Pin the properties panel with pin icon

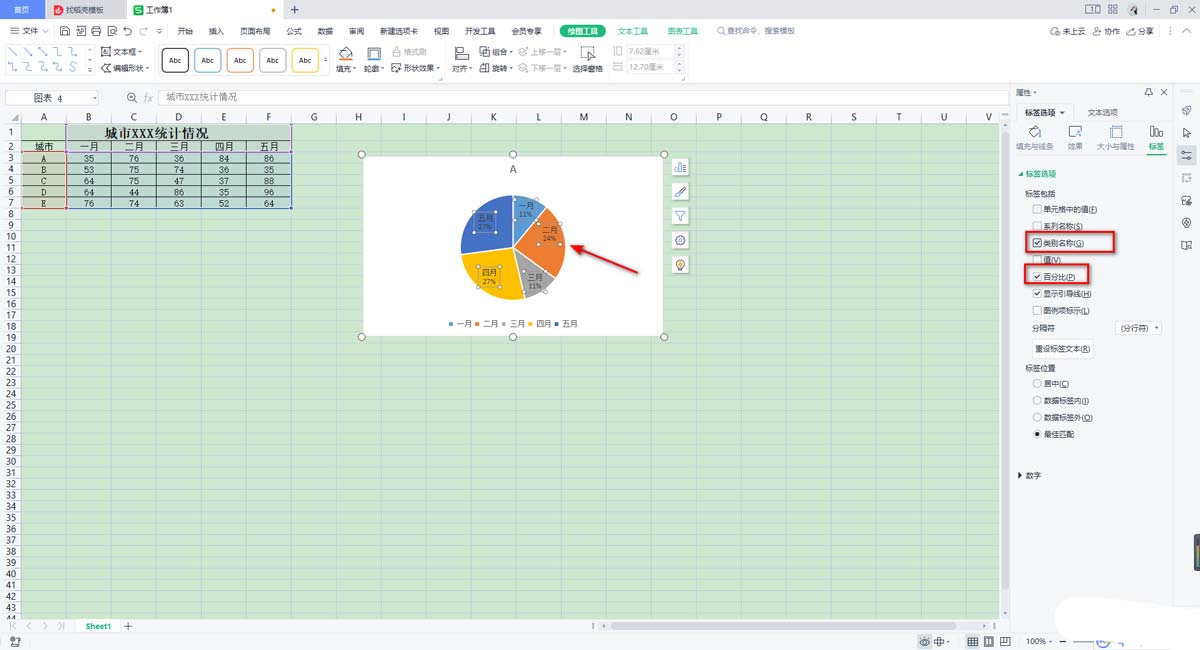[x=1149, y=92]
